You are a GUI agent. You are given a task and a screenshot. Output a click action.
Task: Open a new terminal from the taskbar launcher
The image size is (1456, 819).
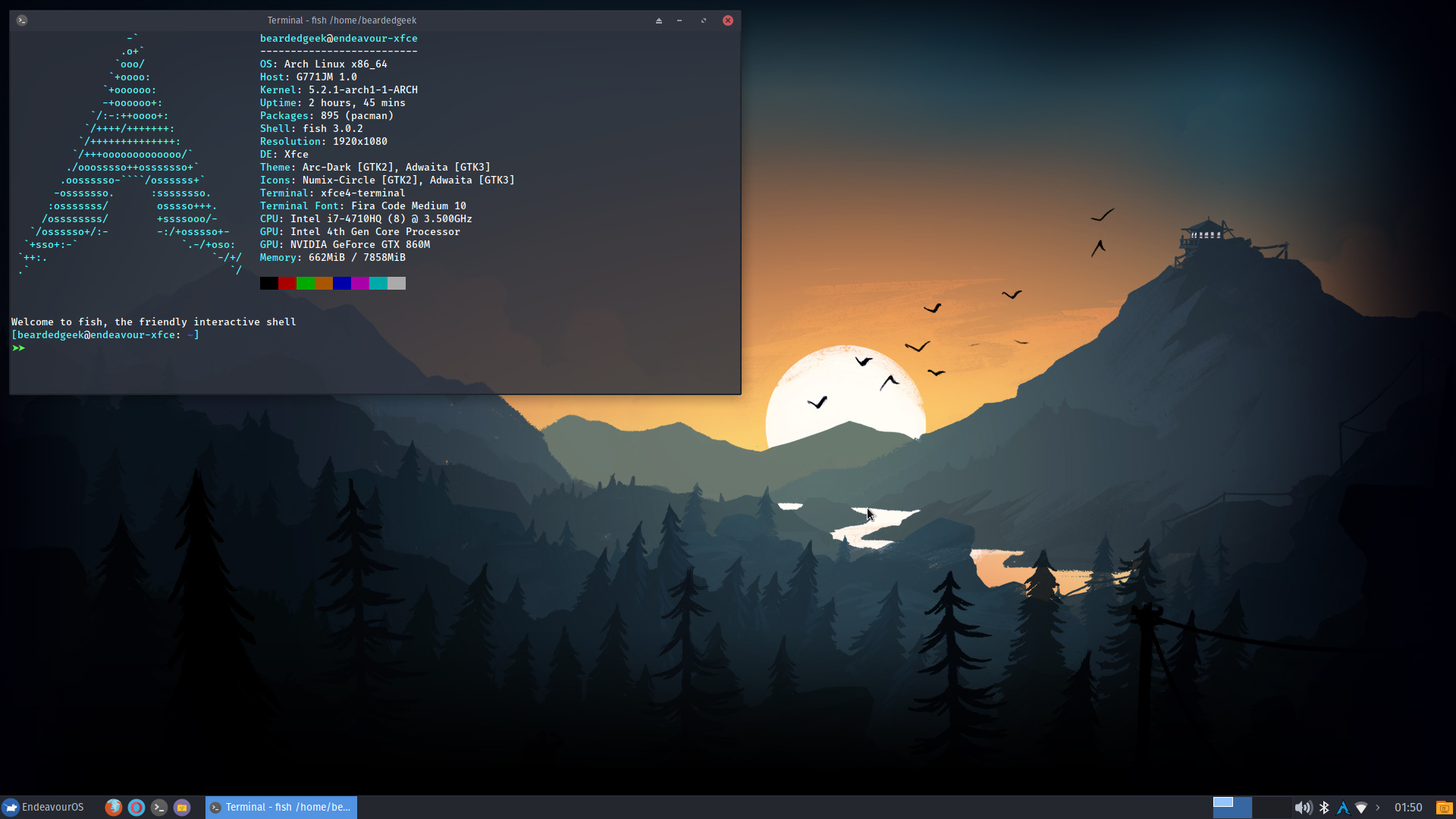coord(159,807)
